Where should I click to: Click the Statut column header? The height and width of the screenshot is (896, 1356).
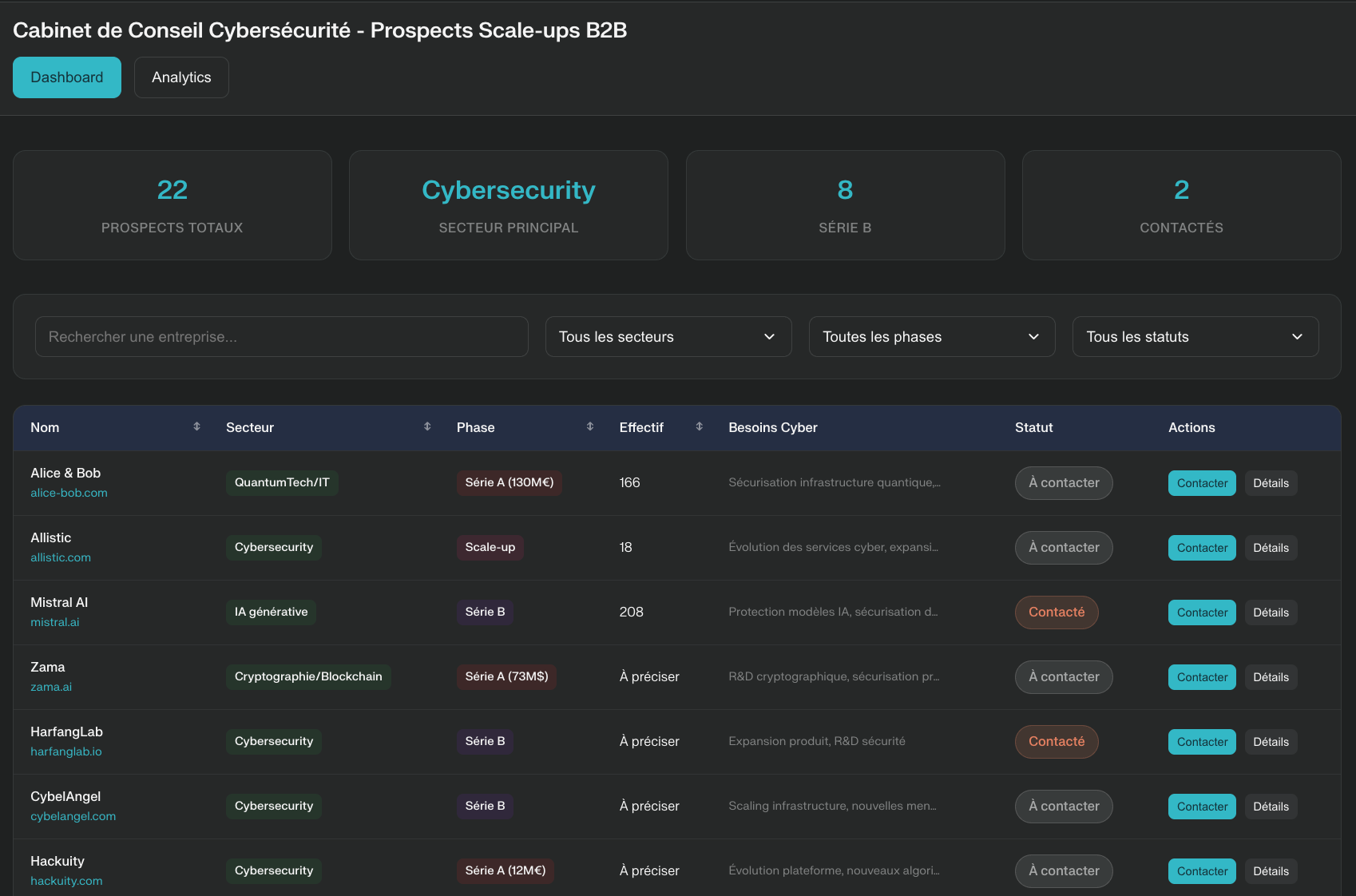1034,428
